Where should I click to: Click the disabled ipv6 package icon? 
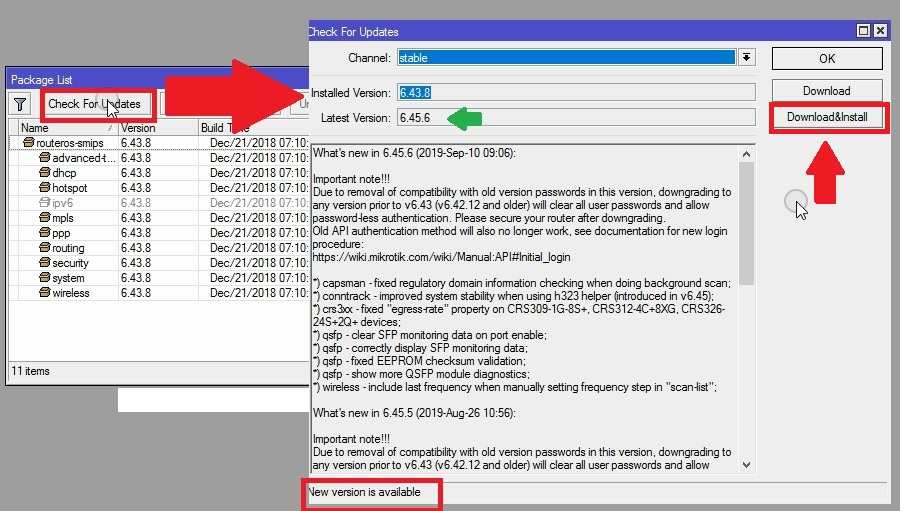pyautogui.click(x=44, y=203)
